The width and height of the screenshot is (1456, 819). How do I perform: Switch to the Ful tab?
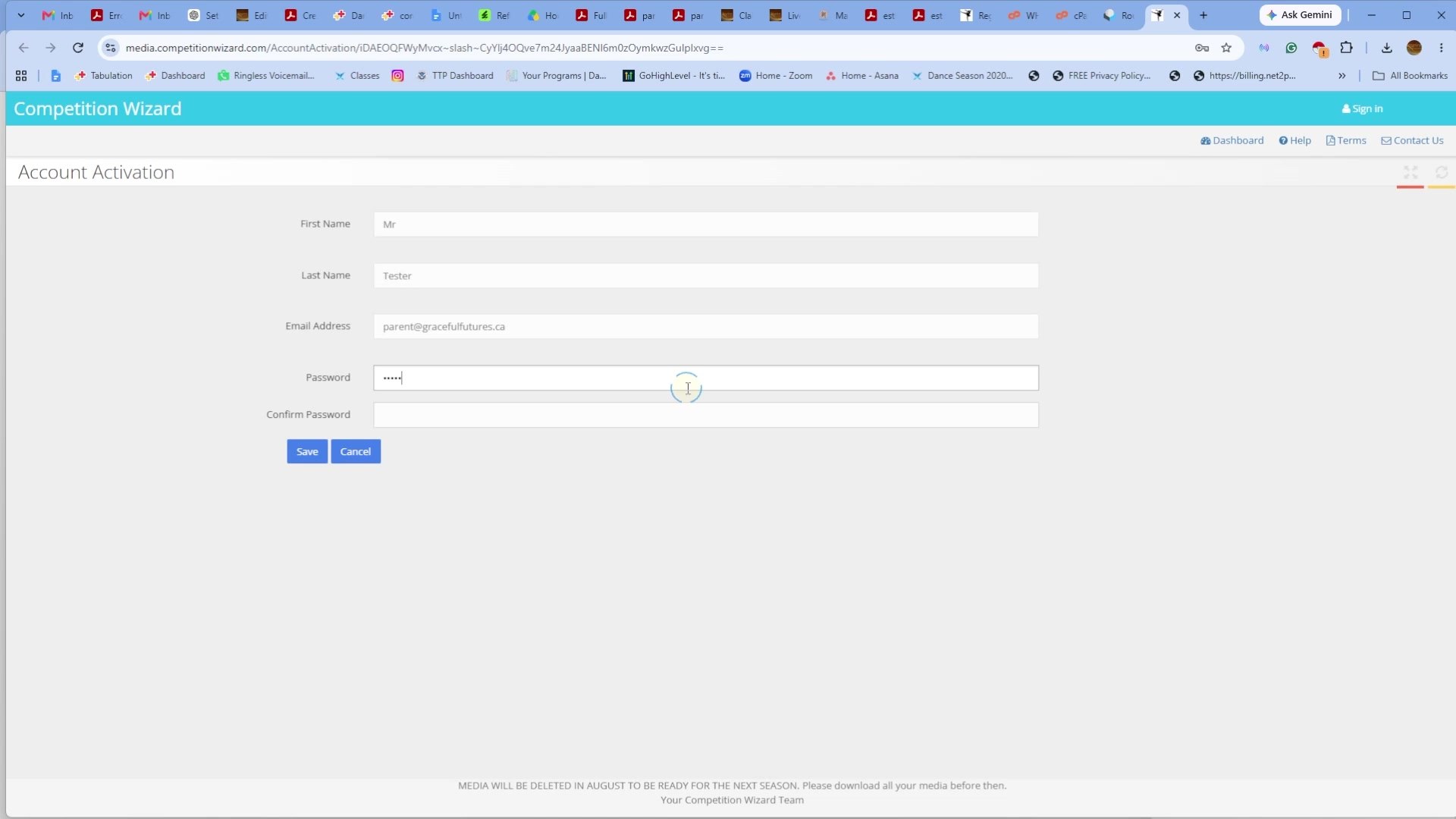pyautogui.click(x=591, y=15)
